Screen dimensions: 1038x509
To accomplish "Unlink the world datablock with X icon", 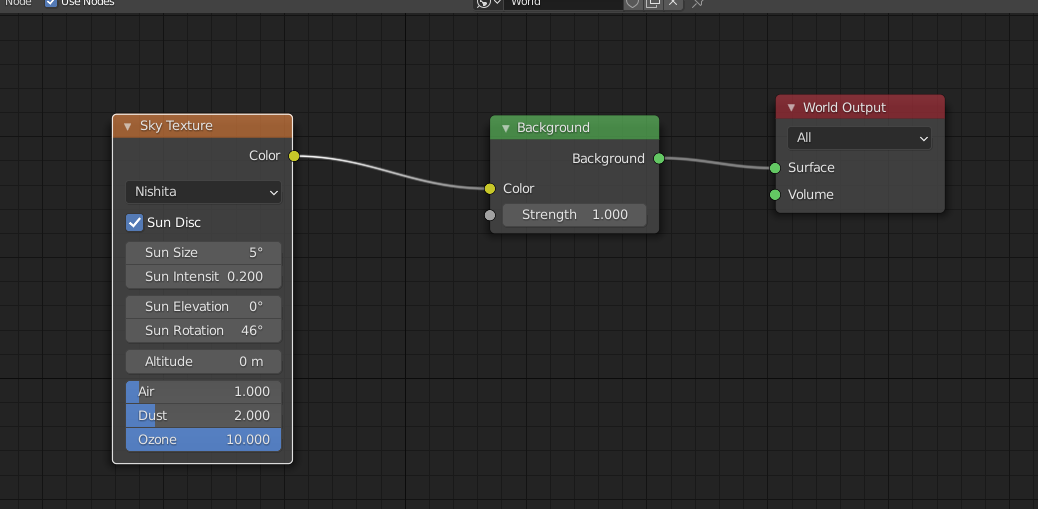I will 674,3.
